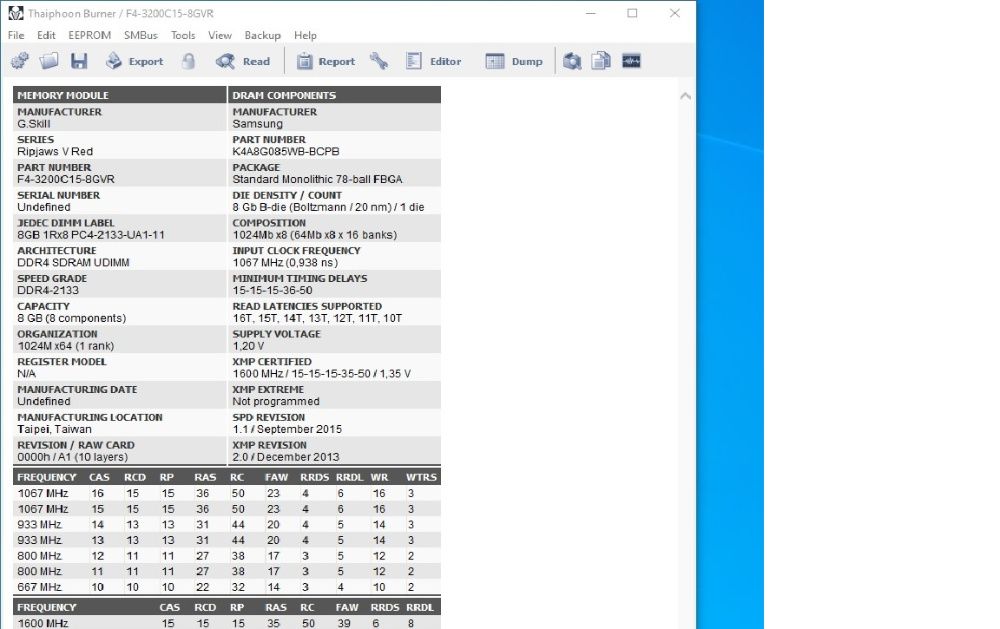Click the waveform monitor icon
Image resolution: width=1000 pixels, height=629 pixels.
coord(631,61)
